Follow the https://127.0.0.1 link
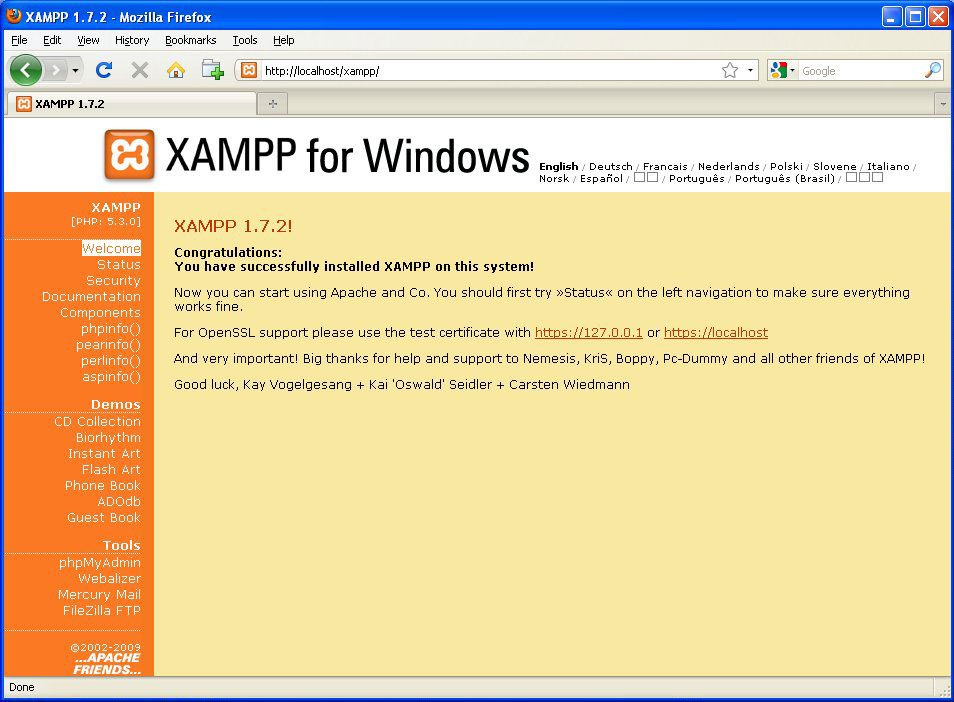This screenshot has height=702, width=954. pos(589,333)
